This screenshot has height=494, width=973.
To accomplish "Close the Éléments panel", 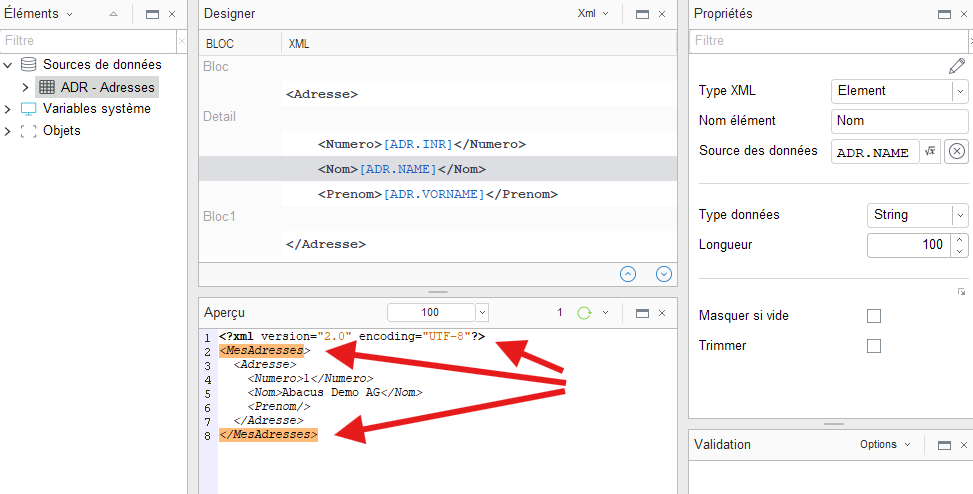I will pyautogui.click(x=172, y=14).
